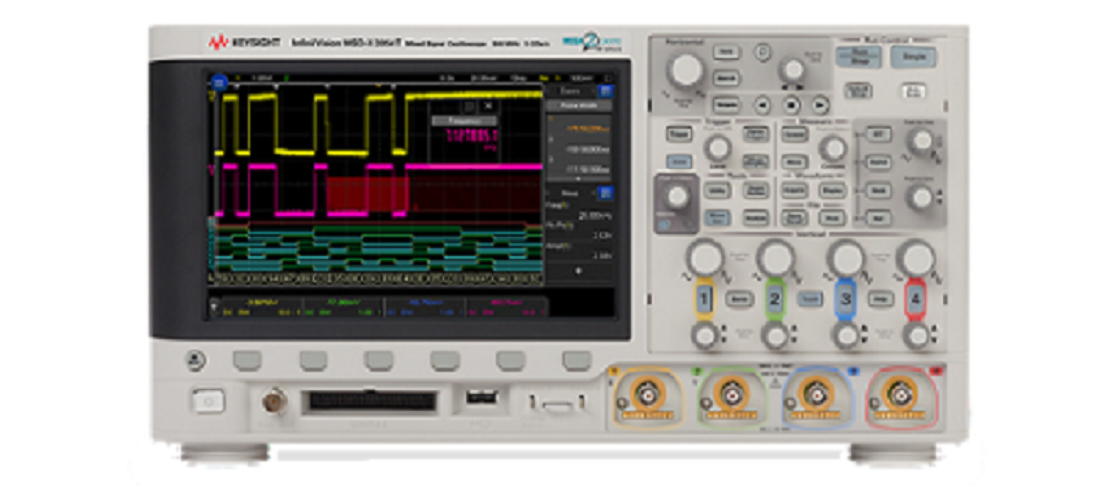Screen dimensions: 1100x492
Task: Push the Trigger Level knob
Action: pyautogui.click(x=718, y=147)
